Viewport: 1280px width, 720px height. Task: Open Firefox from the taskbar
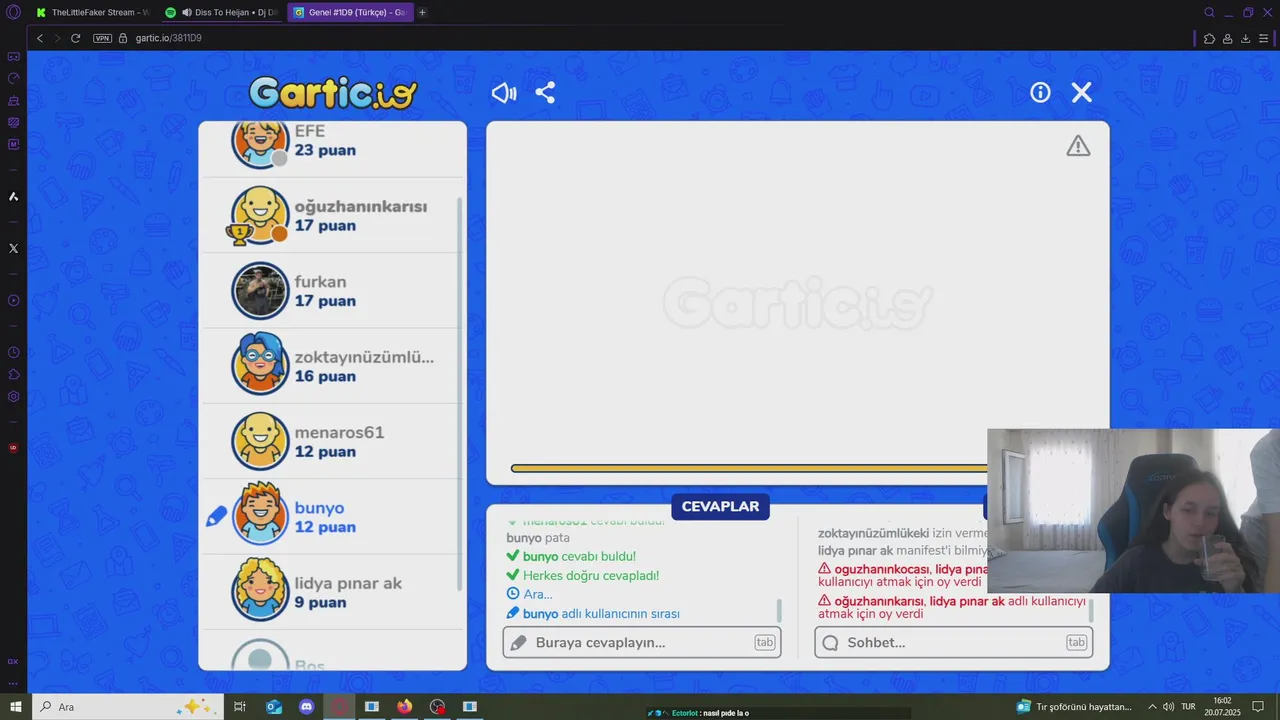click(x=404, y=707)
